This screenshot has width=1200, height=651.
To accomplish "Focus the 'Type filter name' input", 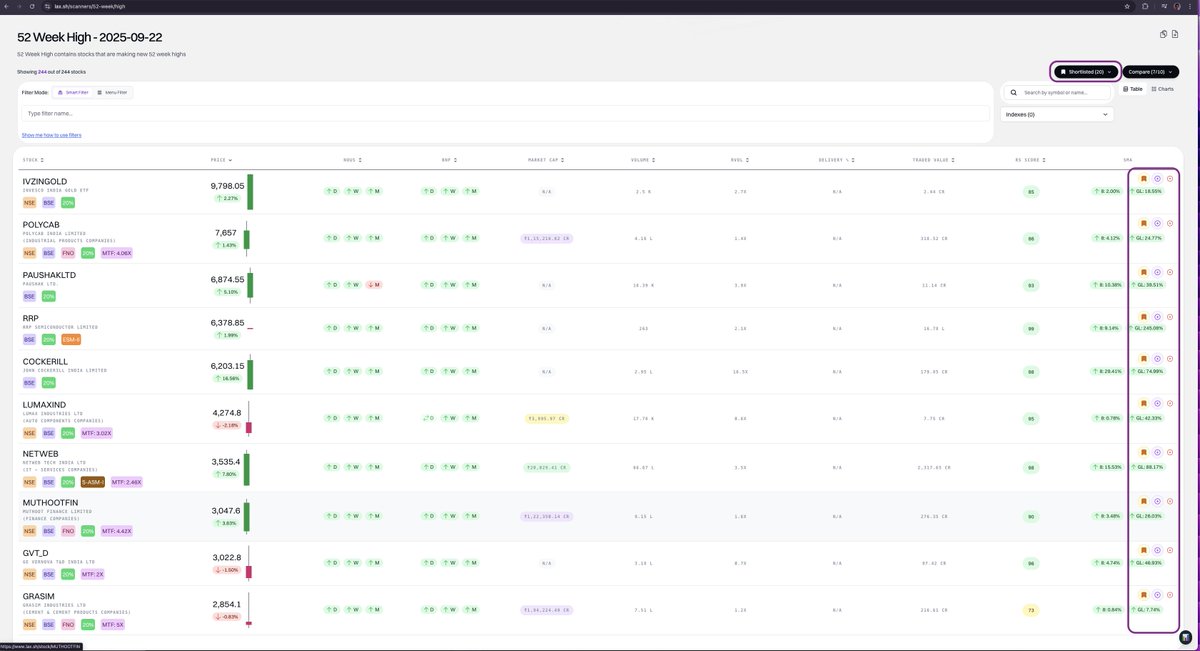I will [505, 114].
